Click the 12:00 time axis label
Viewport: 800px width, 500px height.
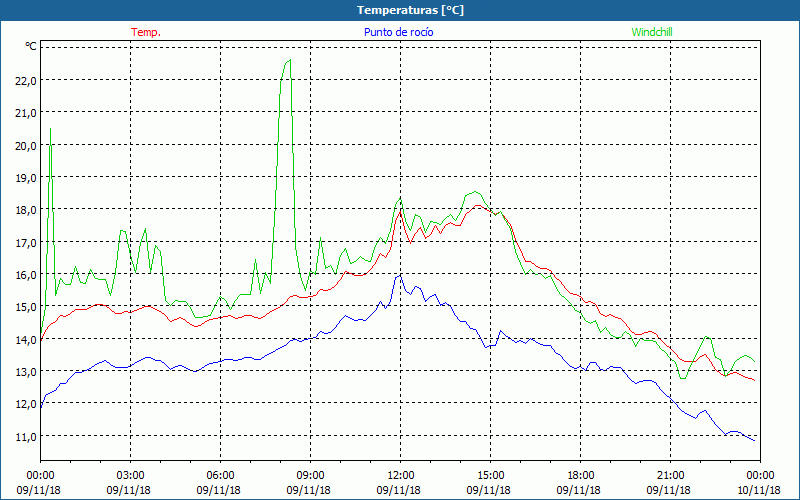pos(401,476)
